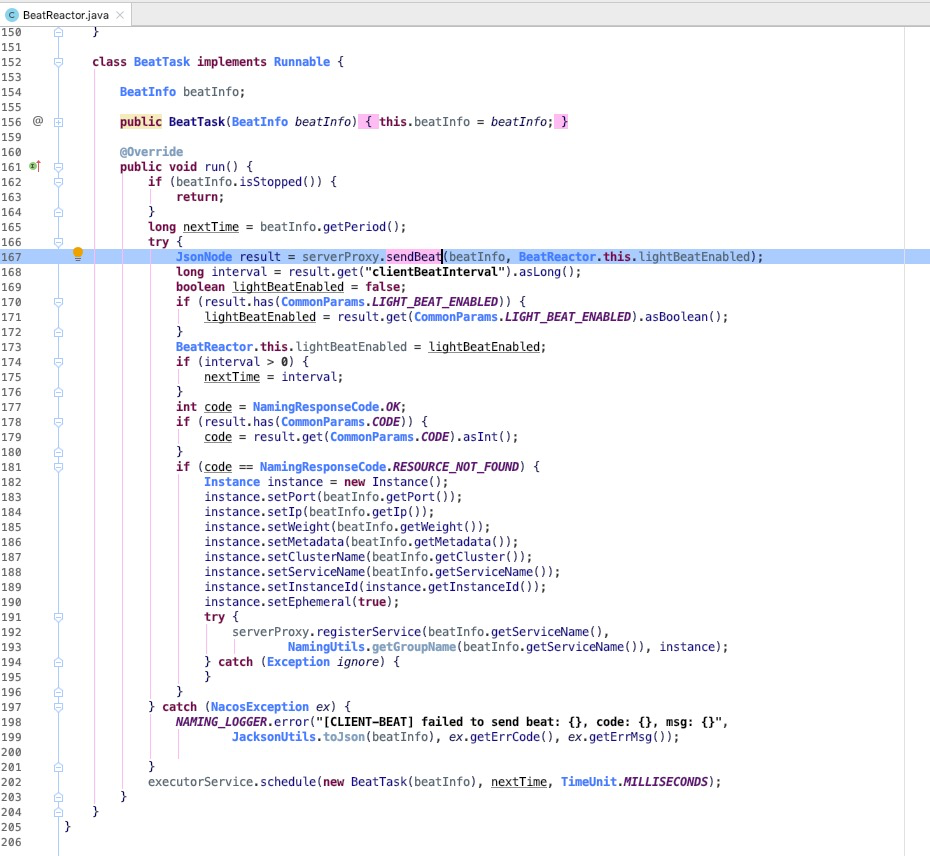Close the BeatReactor.java tab
Screen dimensions: 930x856
pyautogui.click(x=120, y=15)
